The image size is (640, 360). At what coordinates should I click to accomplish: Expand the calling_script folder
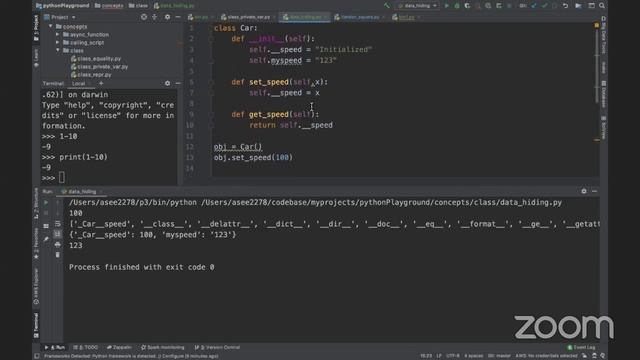58,42
